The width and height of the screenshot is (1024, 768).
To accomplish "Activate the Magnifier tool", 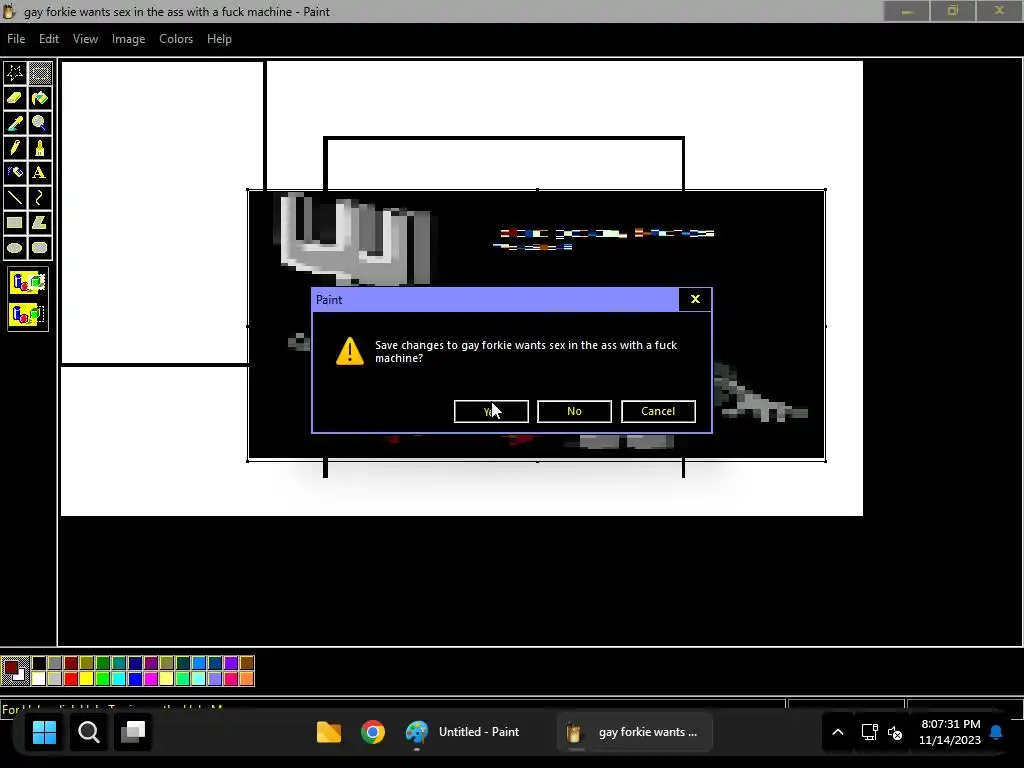I will (40, 123).
